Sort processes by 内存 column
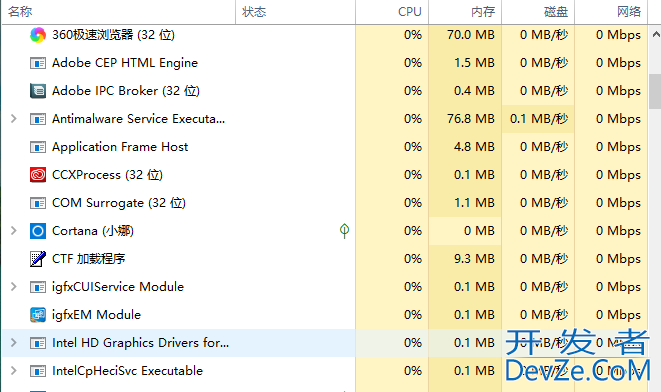Image resolution: width=661 pixels, height=392 pixels. [465, 12]
